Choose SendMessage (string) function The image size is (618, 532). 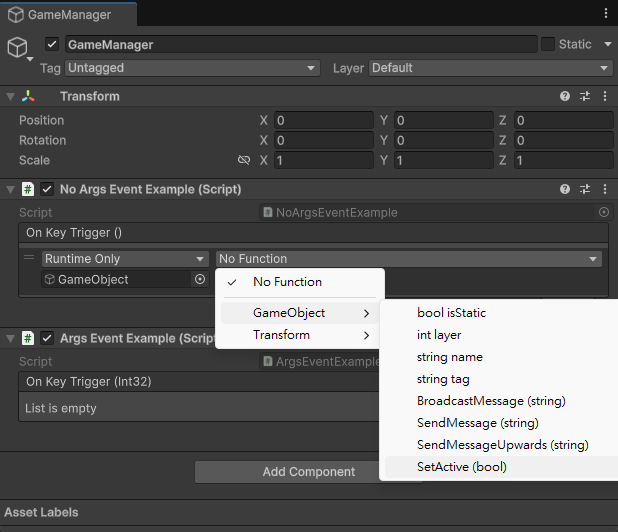coord(477,423)
